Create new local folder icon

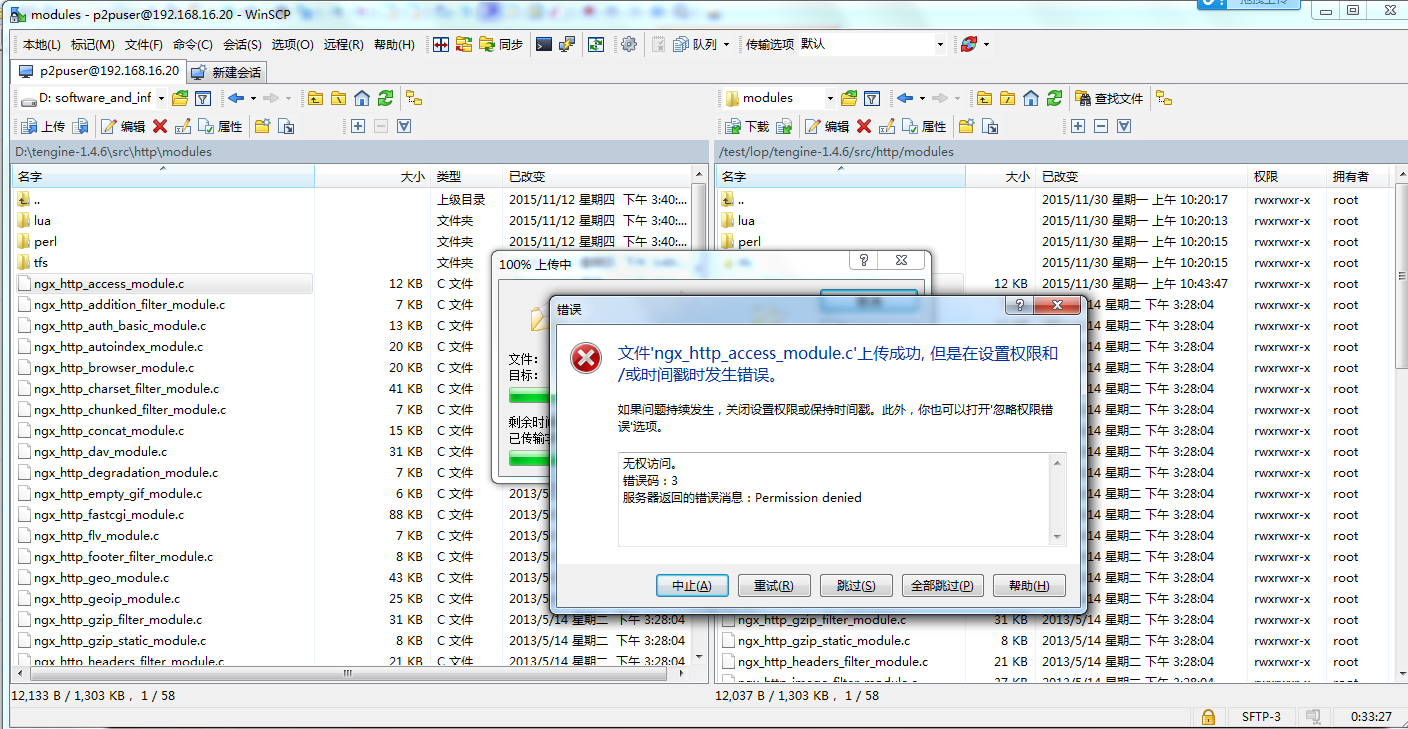[263, 126]
